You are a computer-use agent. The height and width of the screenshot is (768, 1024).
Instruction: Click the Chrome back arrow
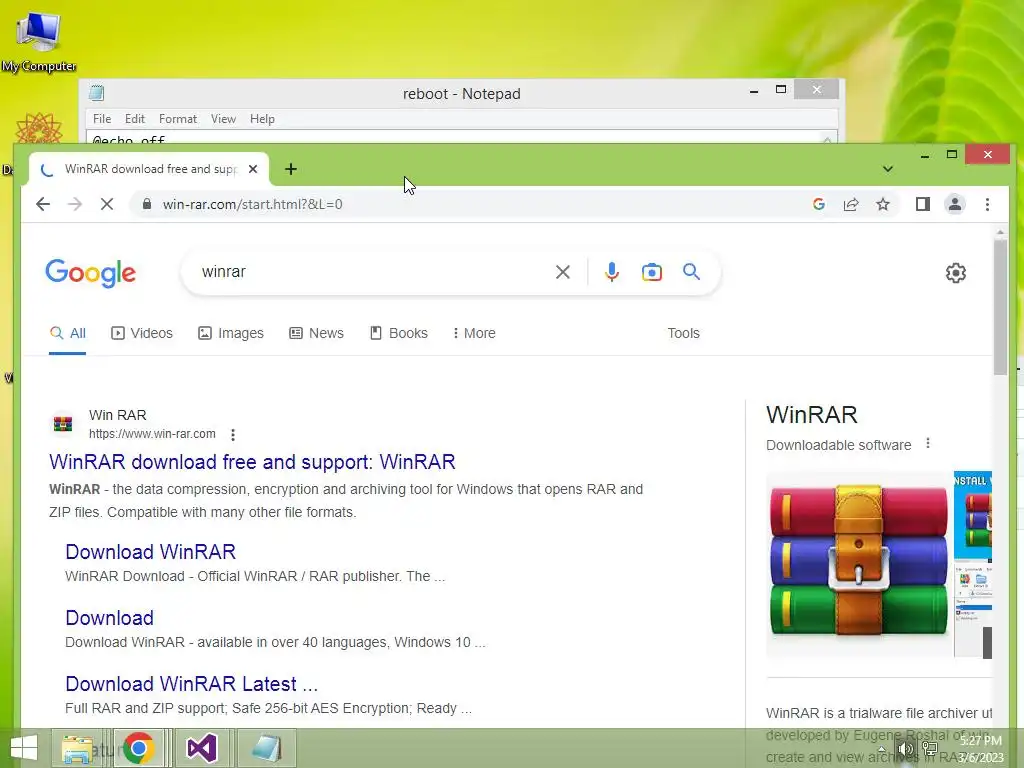click(x=43, y=204)
